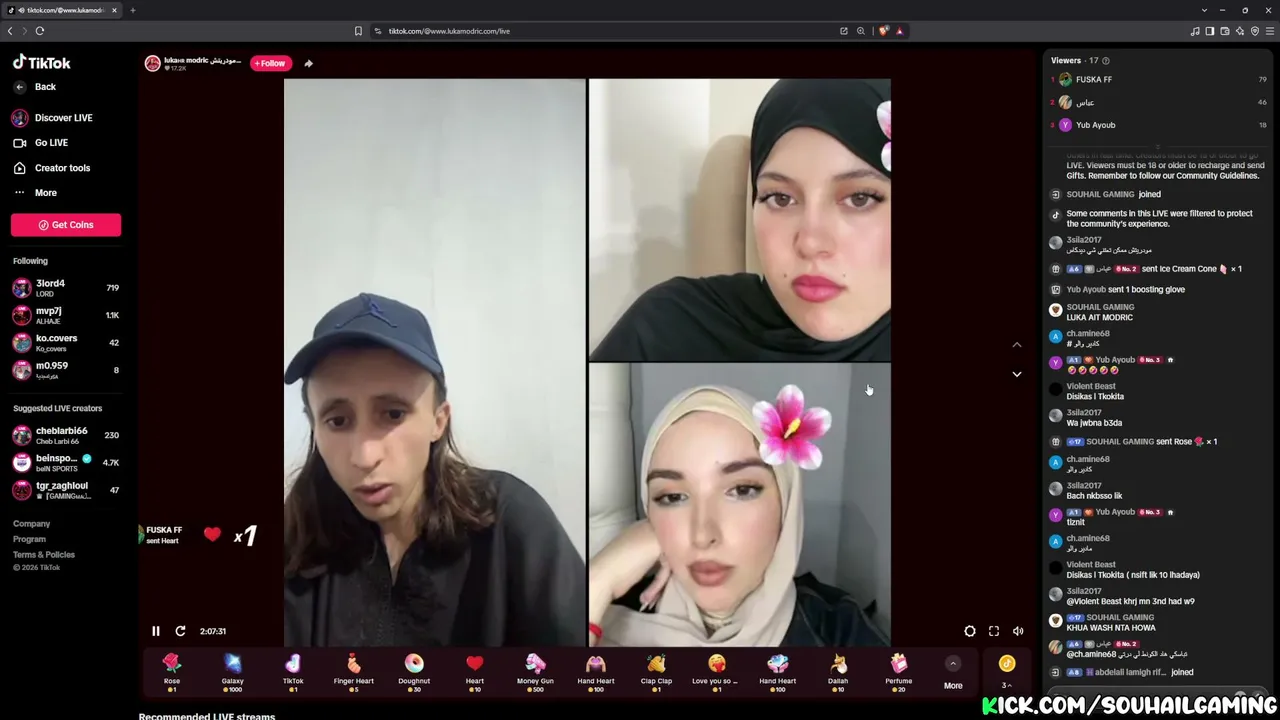Mute the stream volume

1018,631
